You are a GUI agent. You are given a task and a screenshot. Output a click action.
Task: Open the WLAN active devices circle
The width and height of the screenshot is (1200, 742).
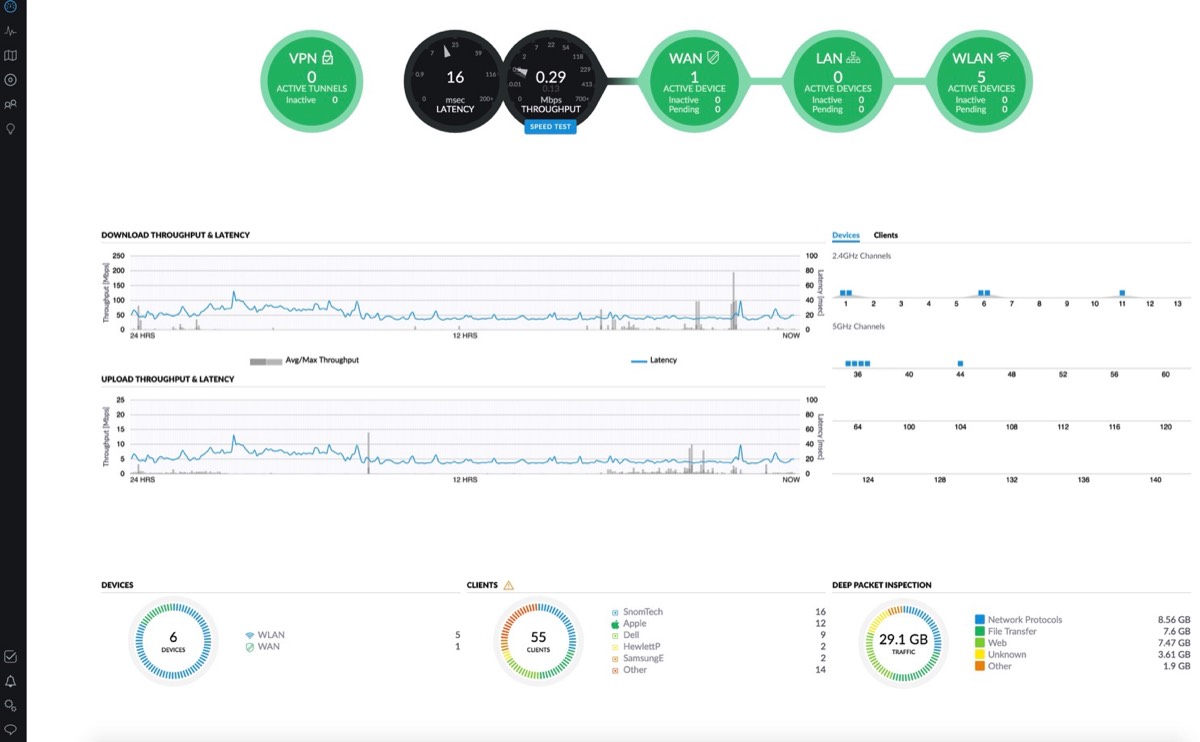click(980, 80)
